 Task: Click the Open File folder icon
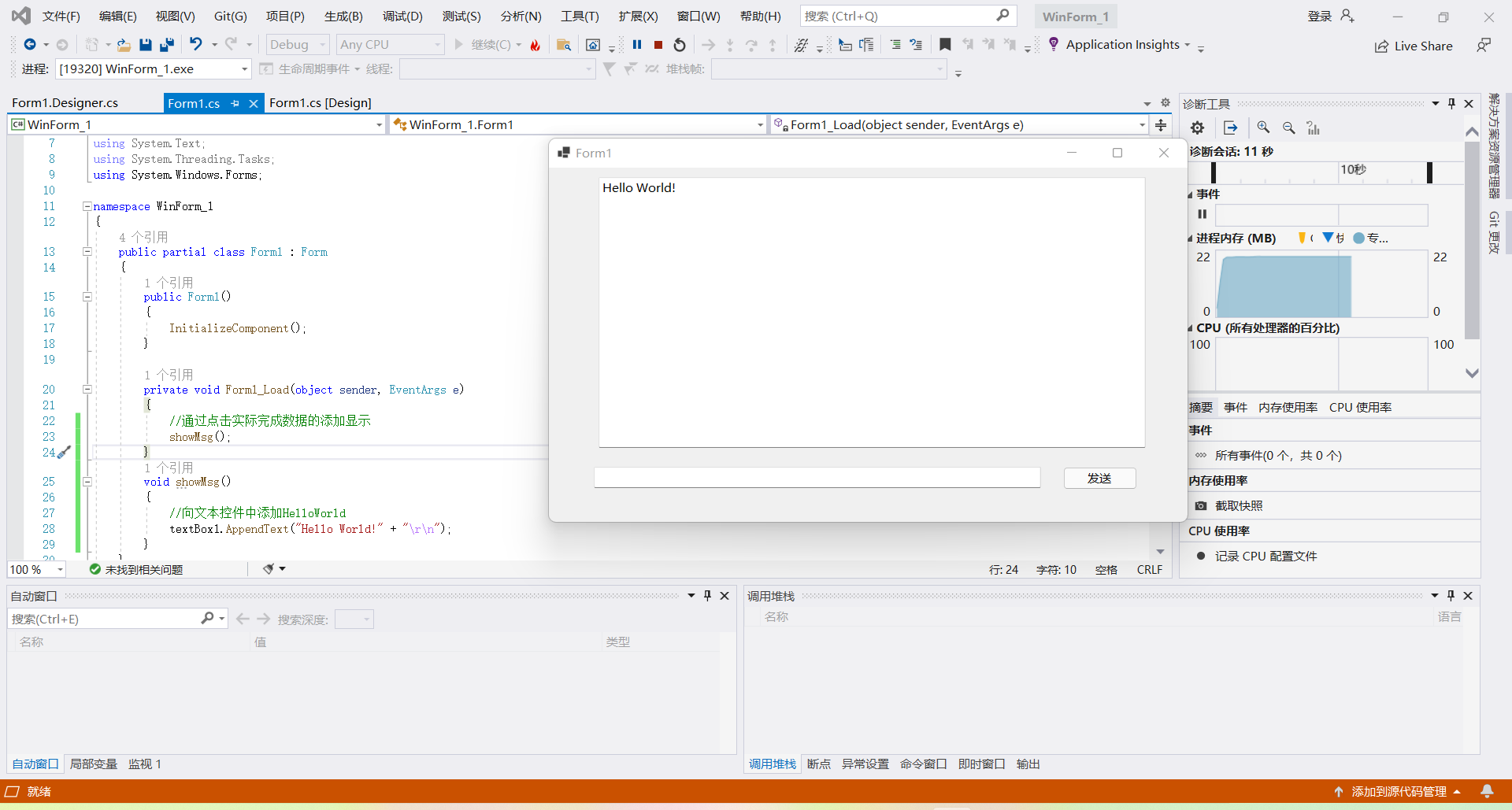click(124, 45)
